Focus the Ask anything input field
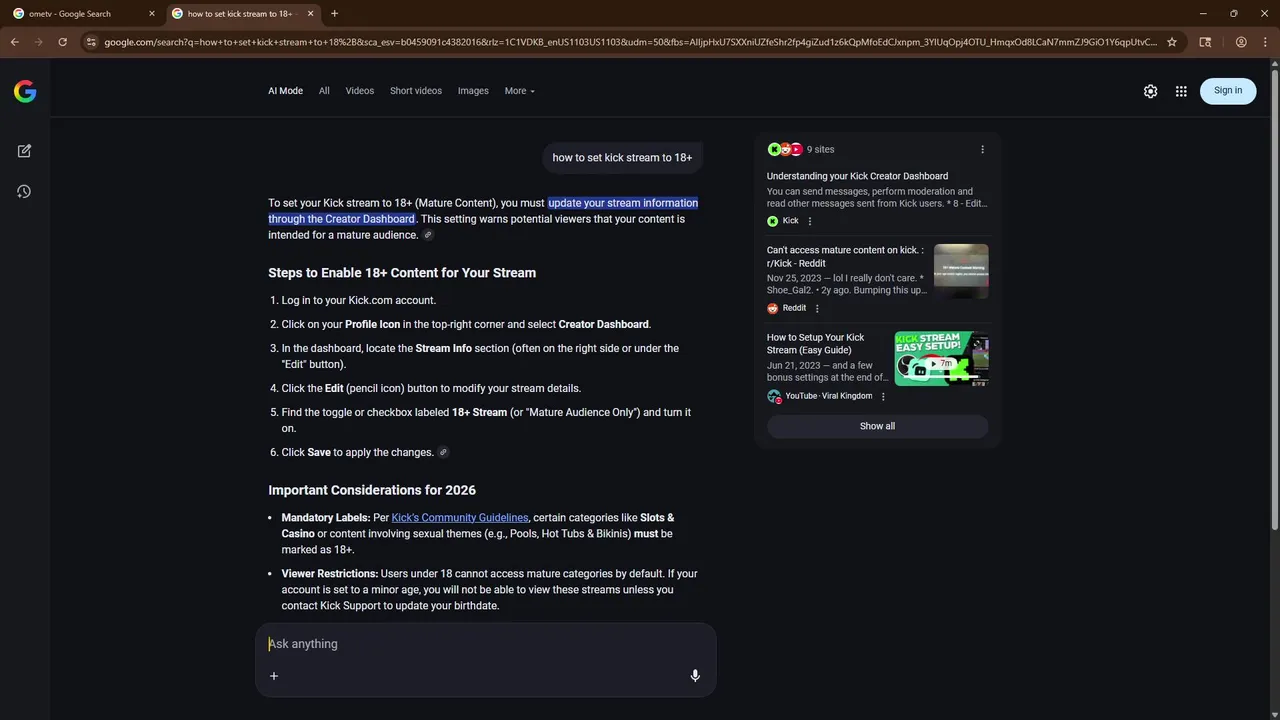Image resolution: width=1280 pixels, height=720 pixels. [x=486, y=644]
